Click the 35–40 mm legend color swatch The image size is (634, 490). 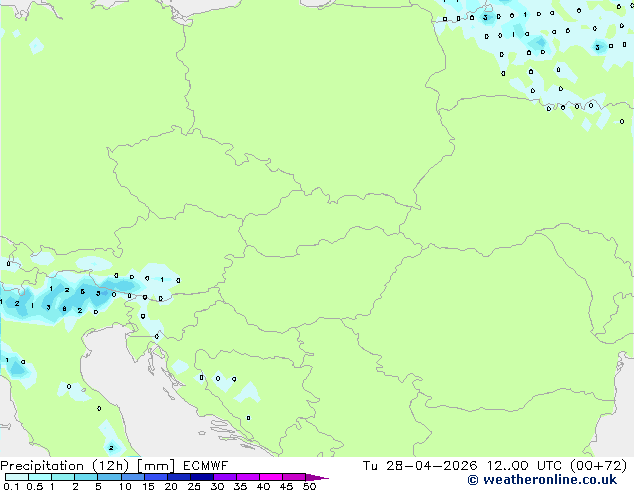coord(247,477)
